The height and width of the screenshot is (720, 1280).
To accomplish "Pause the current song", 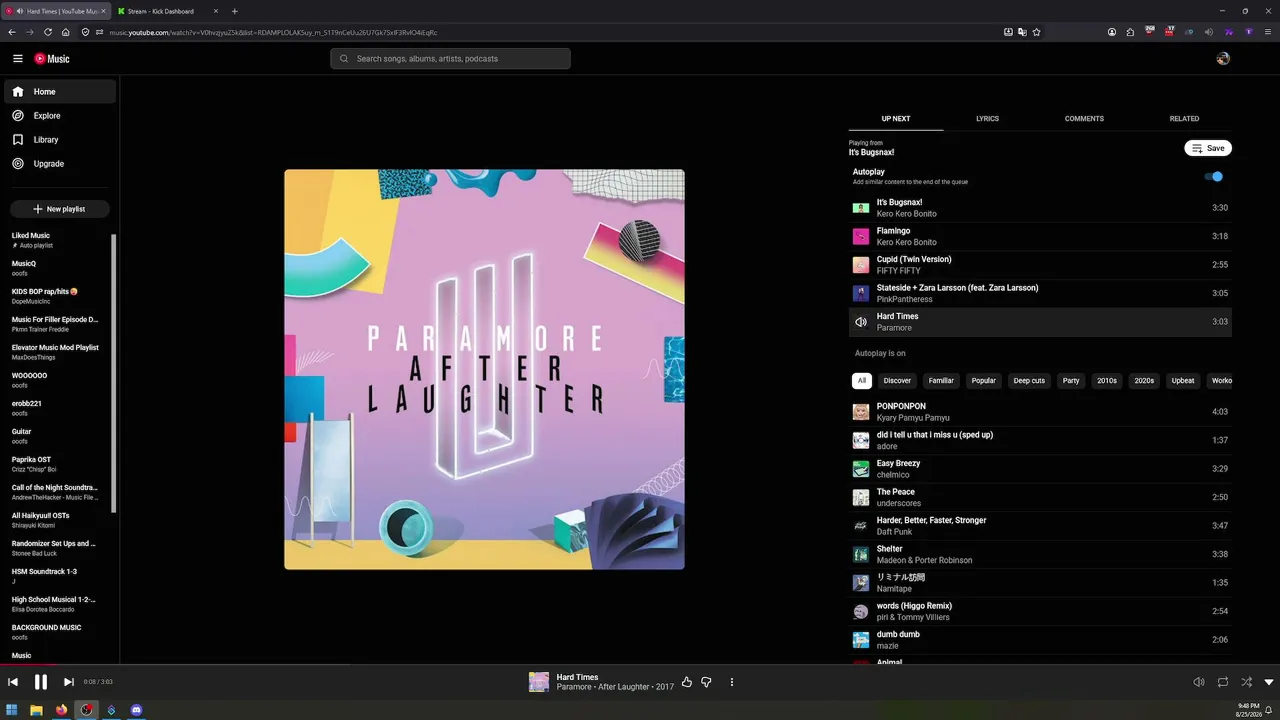I will 41,682.
